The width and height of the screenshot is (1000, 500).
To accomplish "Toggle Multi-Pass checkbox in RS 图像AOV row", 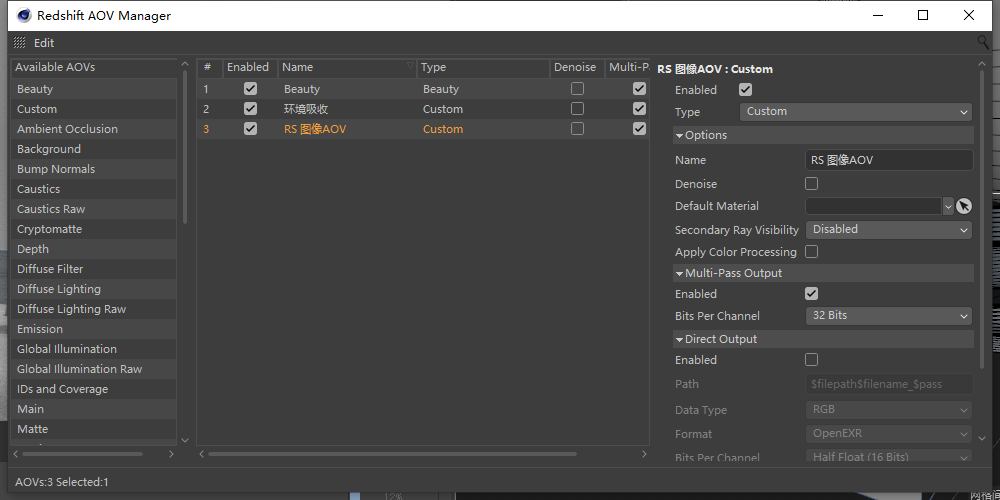I will (639, 129).
